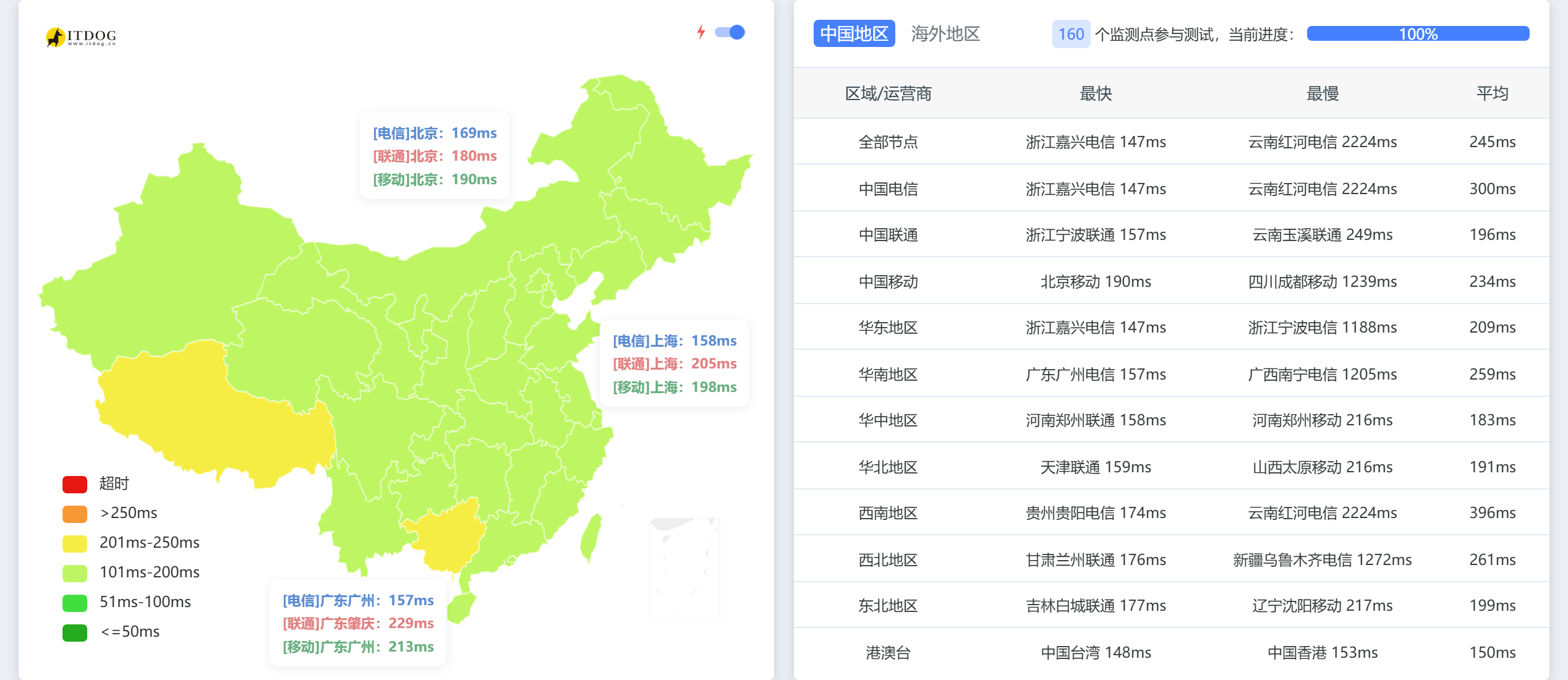Click 贵州贵阳电信 174ms fastest cell

[x=1096, y=512]
